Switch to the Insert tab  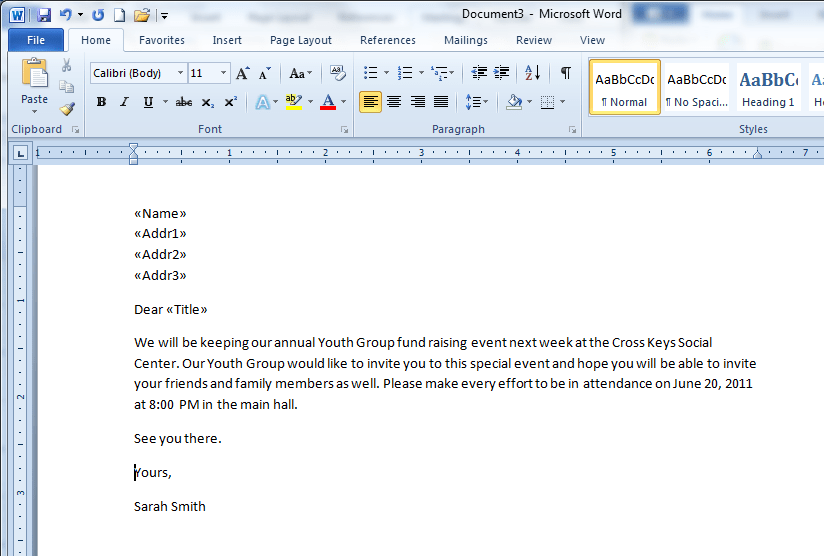(x=227, y=40)
